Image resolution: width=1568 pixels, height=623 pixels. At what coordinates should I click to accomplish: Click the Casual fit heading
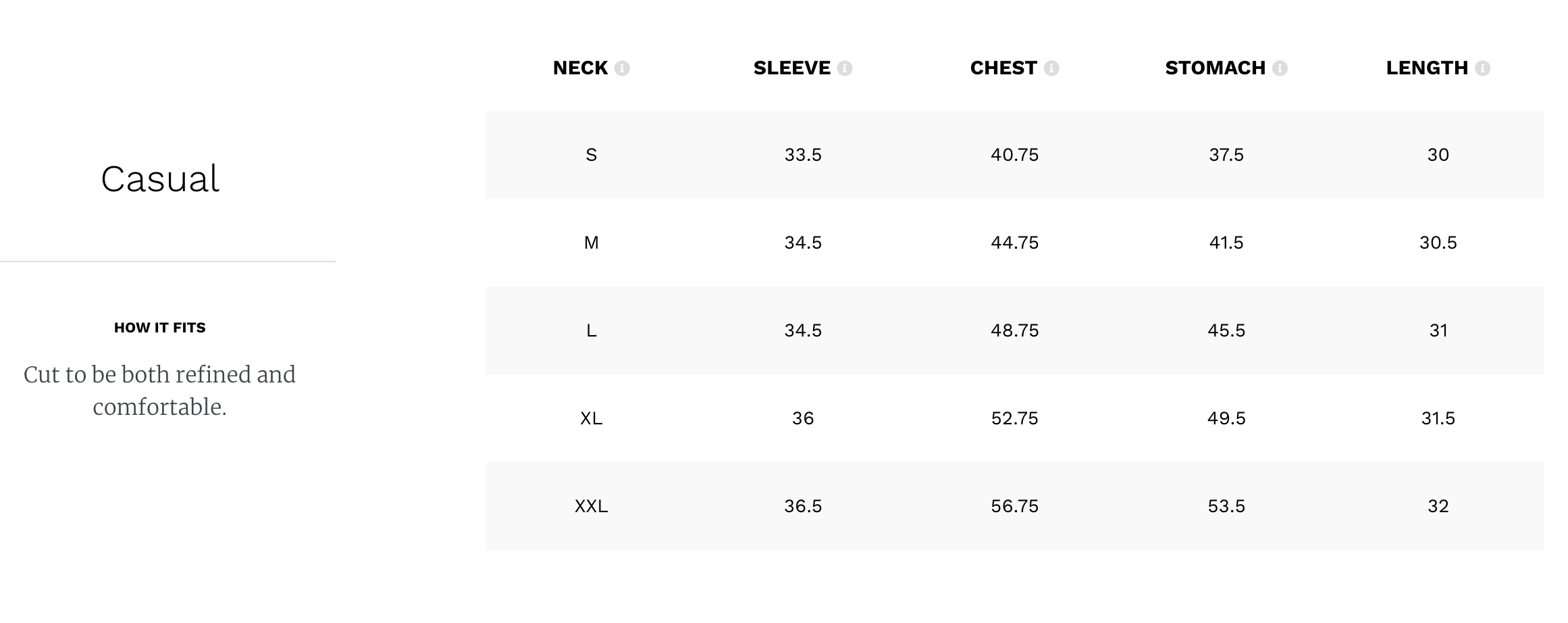pyautogui.click(x=160, y=179)
